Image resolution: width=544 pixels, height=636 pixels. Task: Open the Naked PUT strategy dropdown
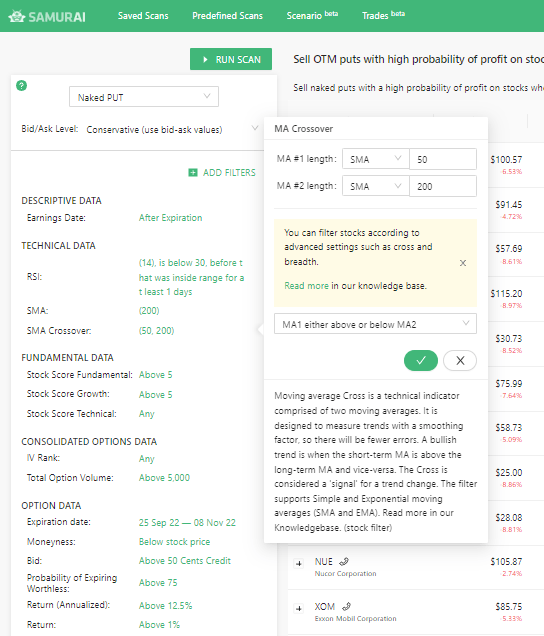click(x=144, y=97)
